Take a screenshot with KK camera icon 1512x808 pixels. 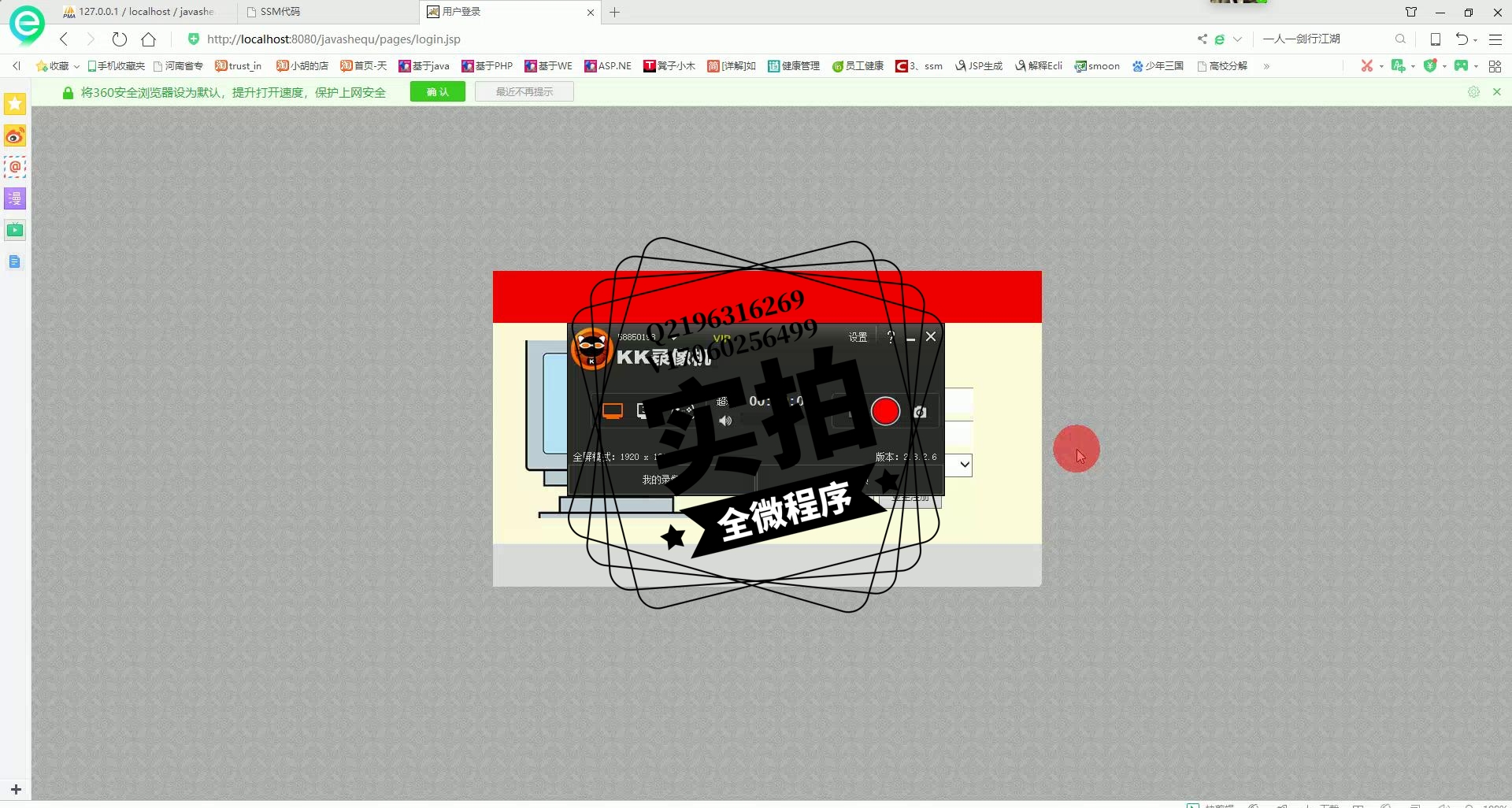(x=920, y=412)
